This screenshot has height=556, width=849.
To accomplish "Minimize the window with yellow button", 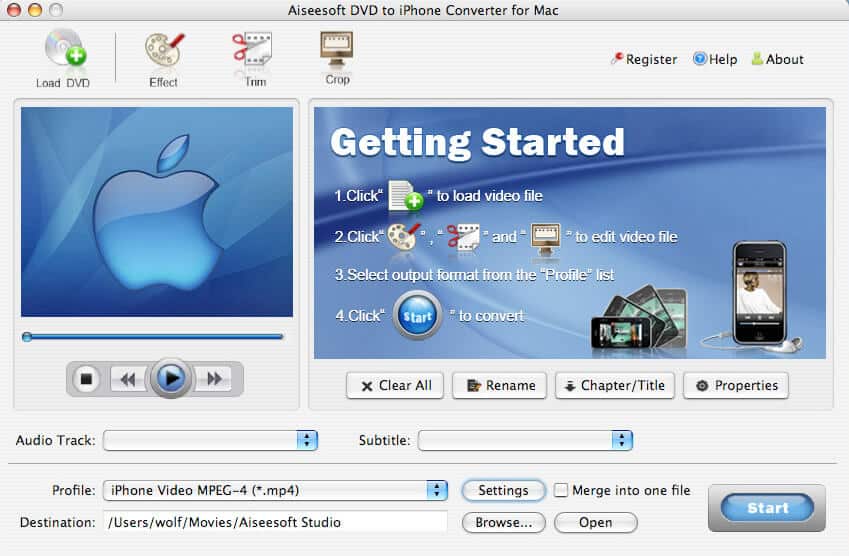I will 35,10.
